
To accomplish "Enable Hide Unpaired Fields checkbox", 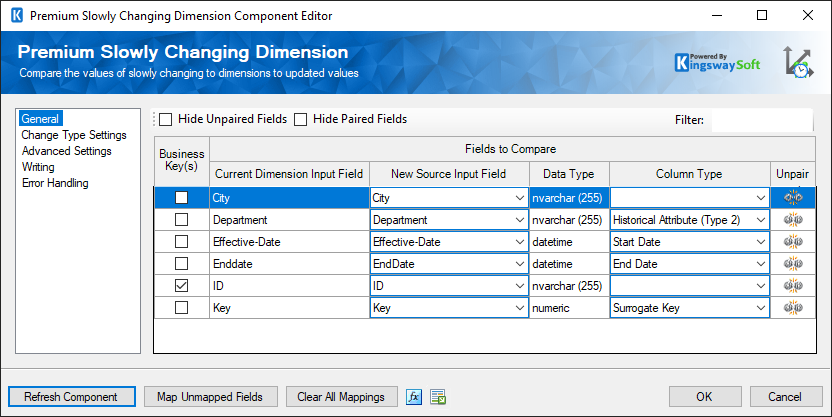I will [x=166, y=119].
